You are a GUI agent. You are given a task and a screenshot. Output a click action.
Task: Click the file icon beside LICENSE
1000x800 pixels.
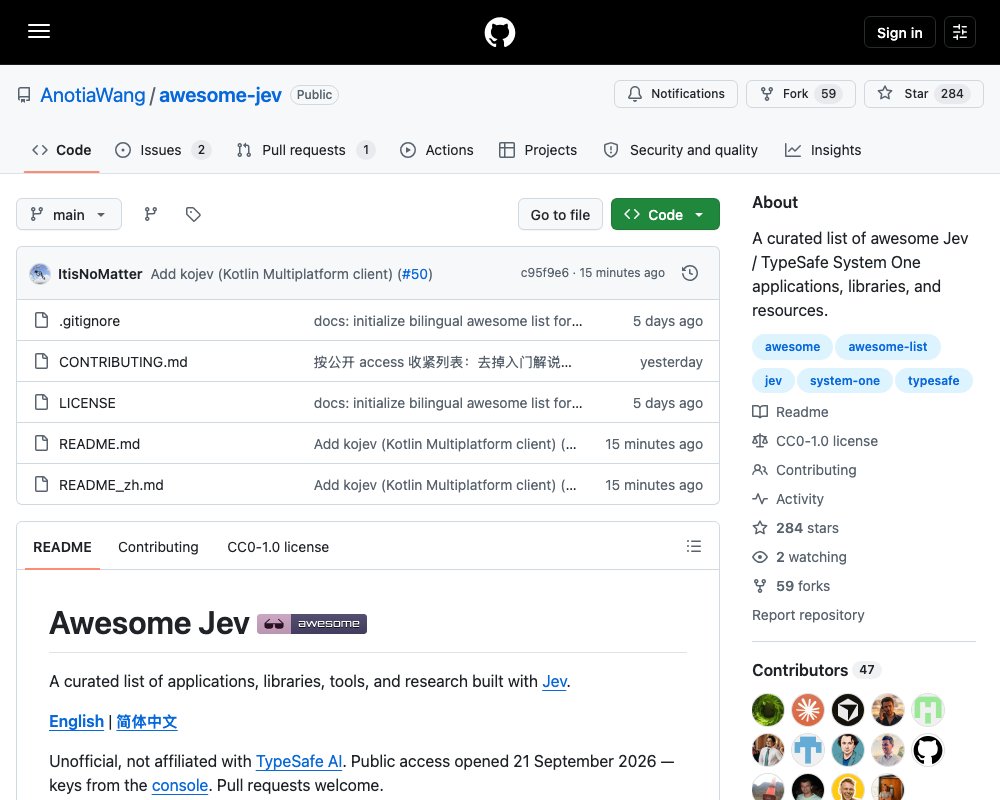41,403
